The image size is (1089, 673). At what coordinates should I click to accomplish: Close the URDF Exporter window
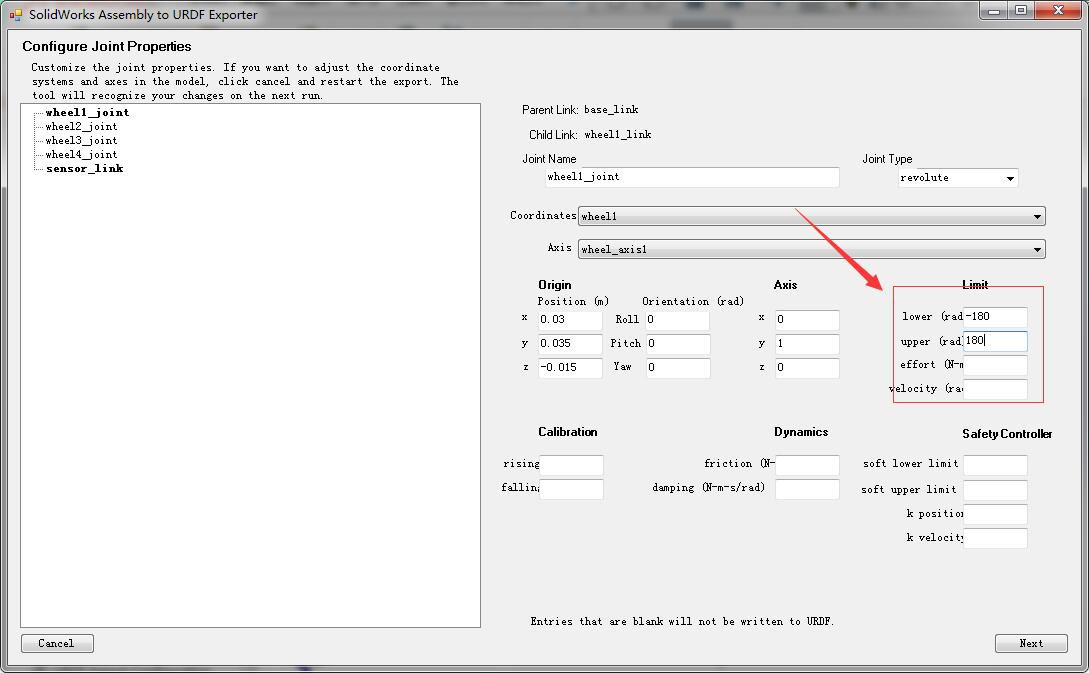tap(1058, 10)
